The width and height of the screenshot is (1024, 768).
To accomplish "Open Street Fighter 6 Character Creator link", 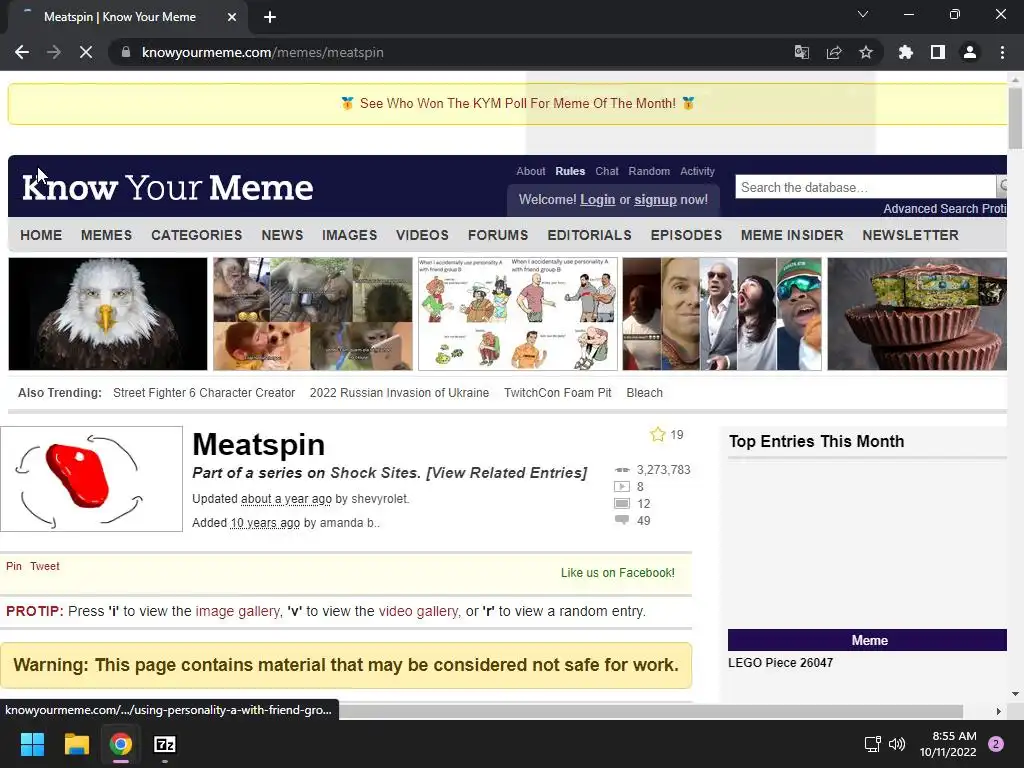I will pyautogui.click(x=204, y=392).
